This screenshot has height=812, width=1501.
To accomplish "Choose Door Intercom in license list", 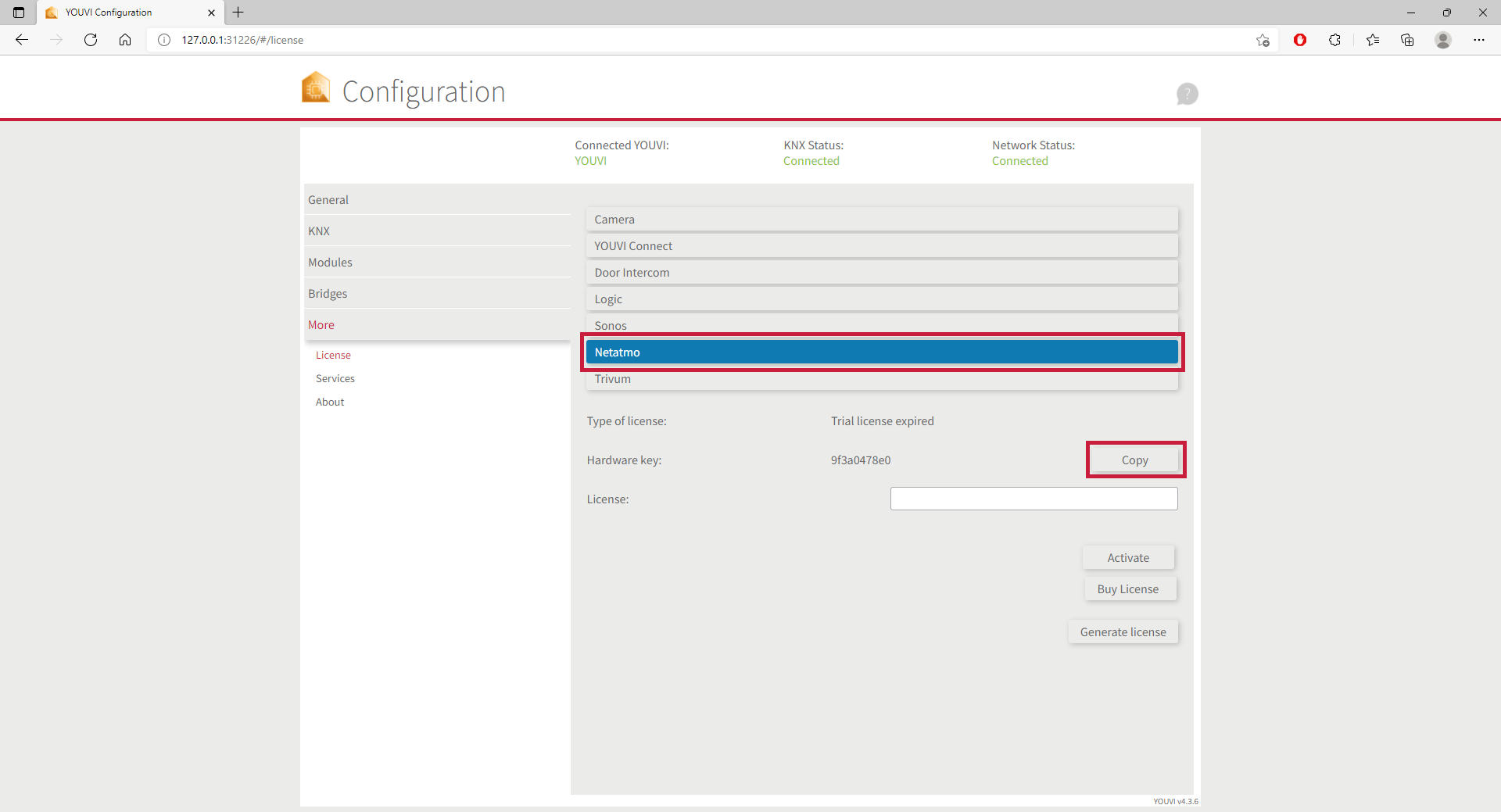I will pyautogui.click(x=882, y=273).
